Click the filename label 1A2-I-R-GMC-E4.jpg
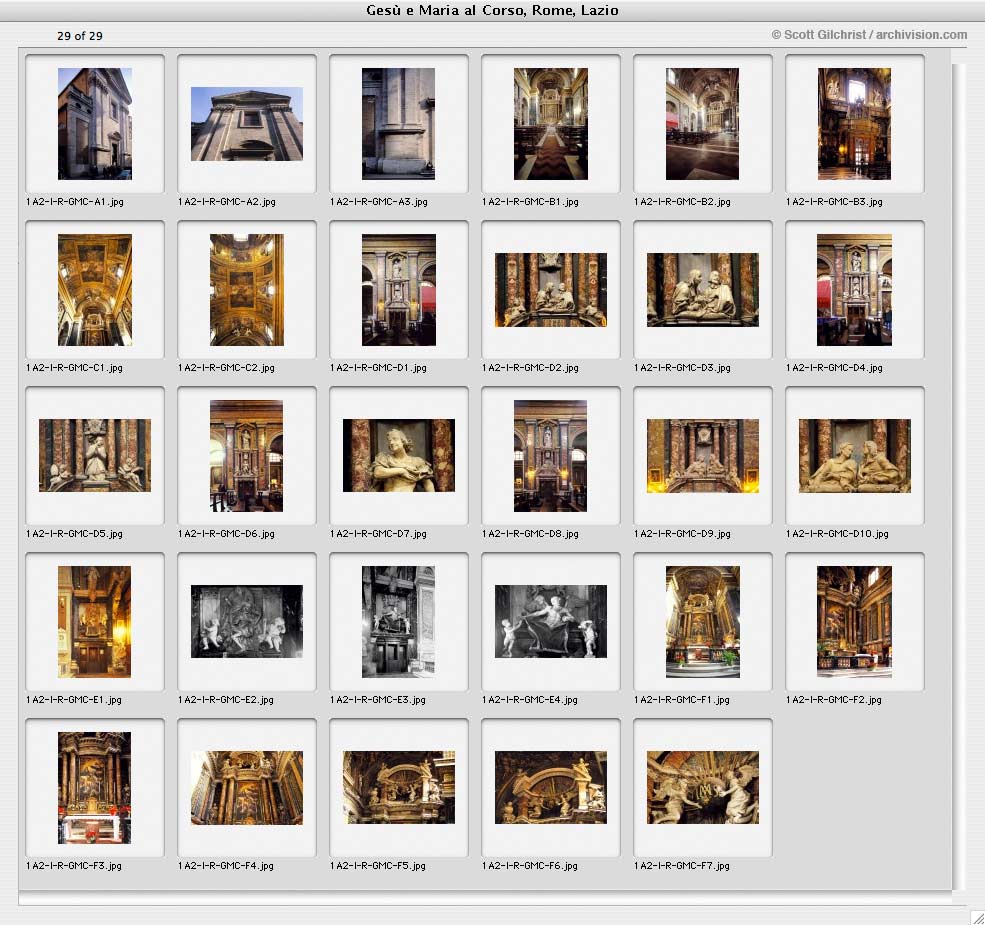This screenshot has height=925, width=985. pyautogui.click(x=530, y=699)
